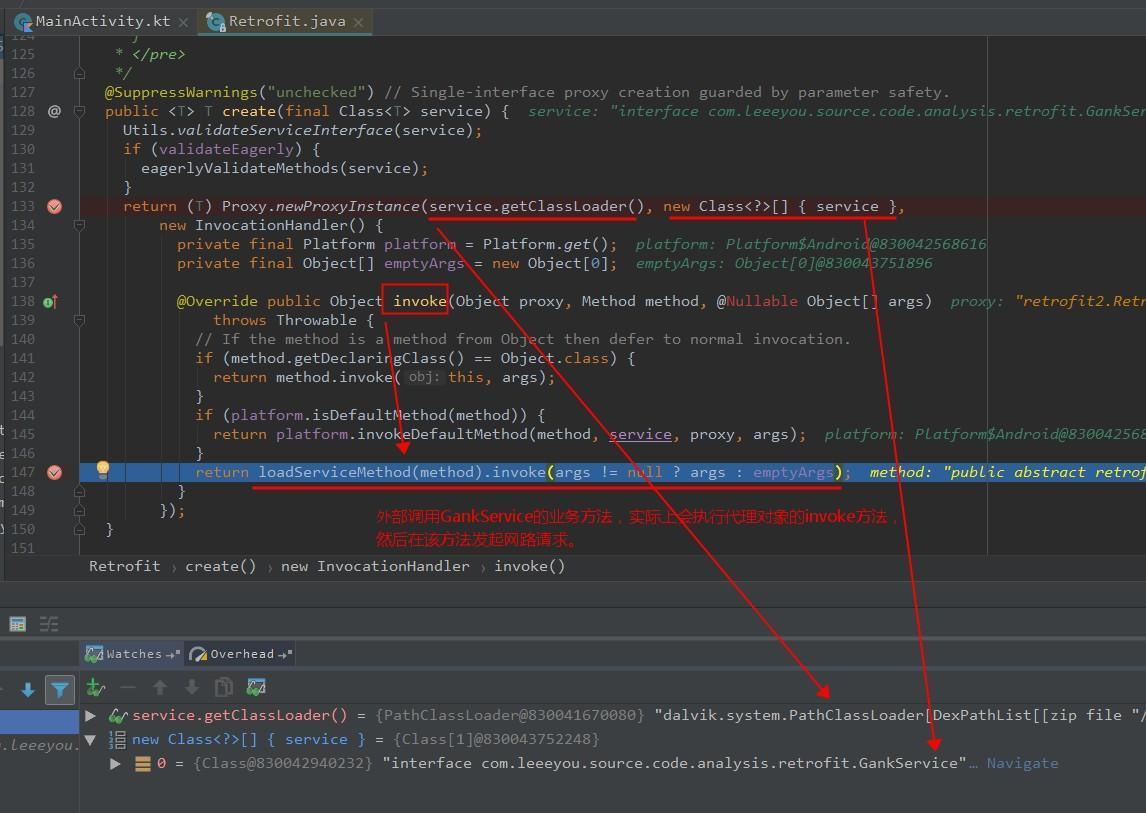This screenshot has height=813, width=1146.
Task: Click the underlined service link on line 145
Action: coord(640,434)
